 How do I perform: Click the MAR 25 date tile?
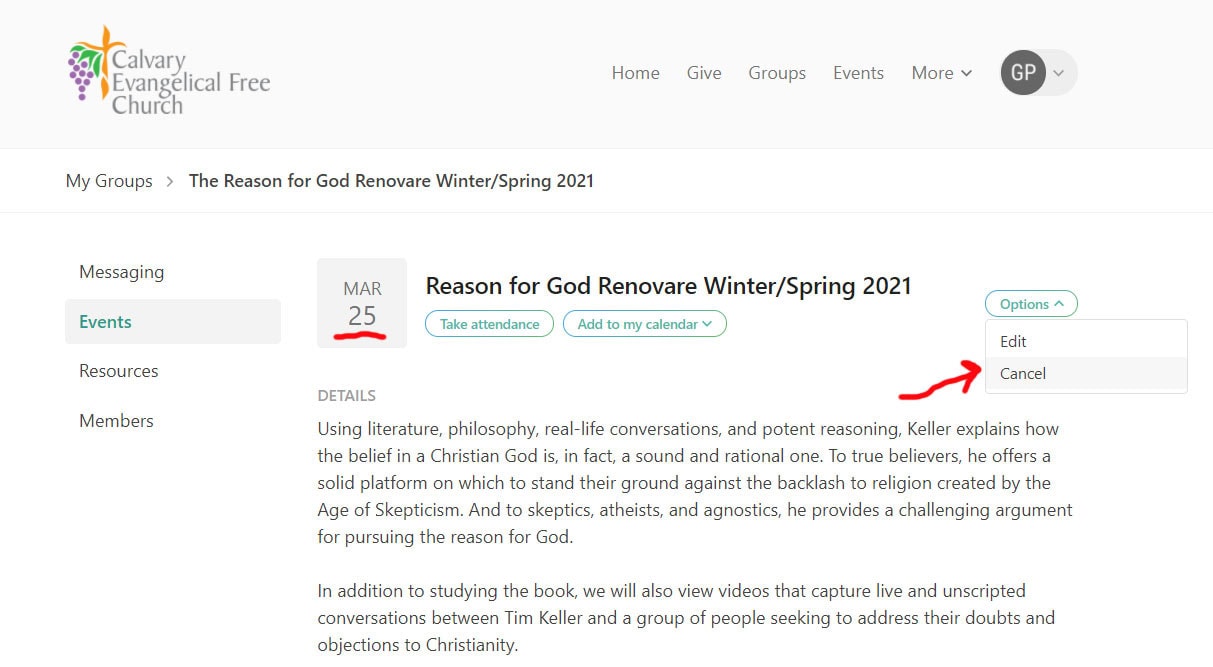click(x=362, y=303)
